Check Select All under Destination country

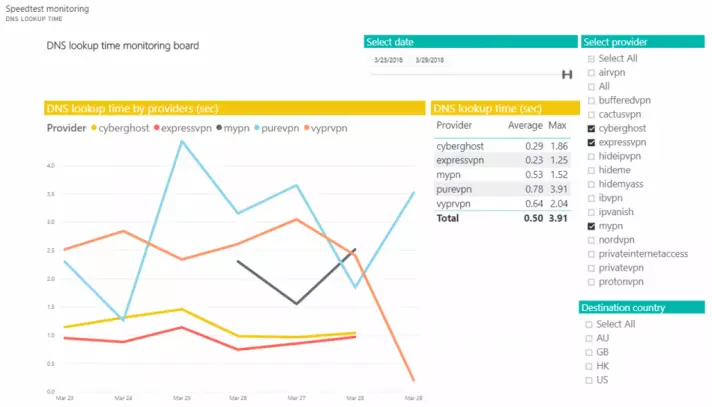pos(591,324)
